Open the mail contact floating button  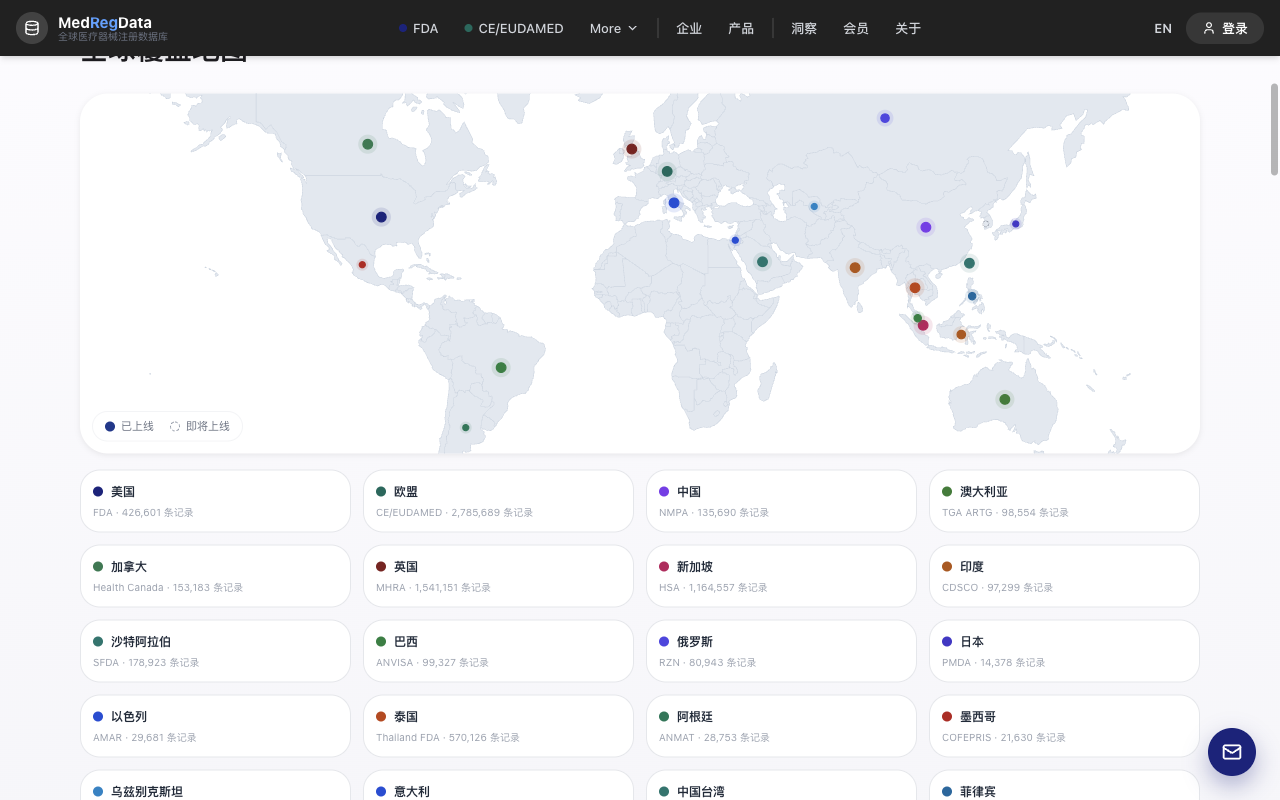coord(1232,752)
